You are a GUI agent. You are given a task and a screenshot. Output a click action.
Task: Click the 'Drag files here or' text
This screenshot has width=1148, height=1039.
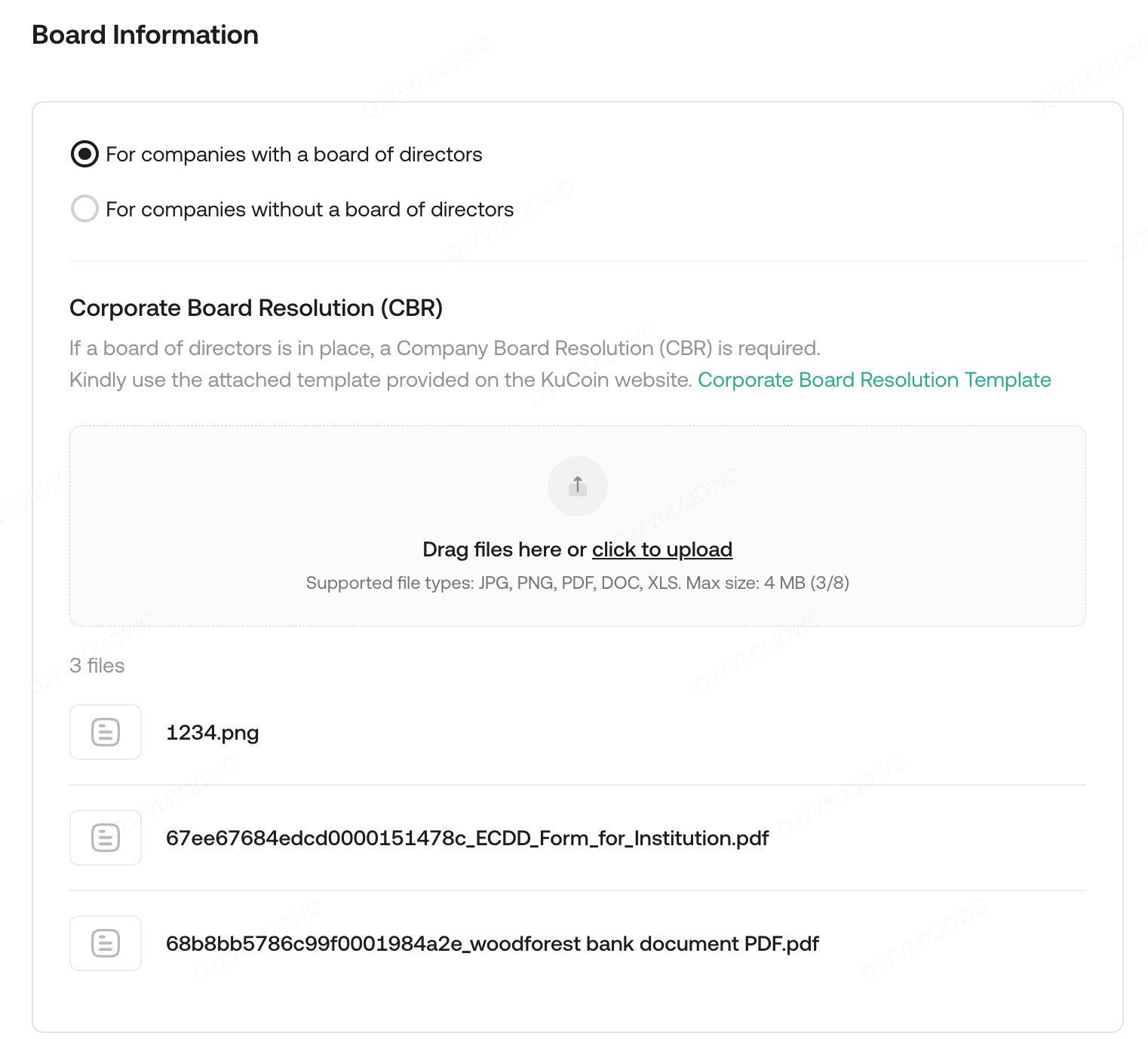[x=504, y=550]
